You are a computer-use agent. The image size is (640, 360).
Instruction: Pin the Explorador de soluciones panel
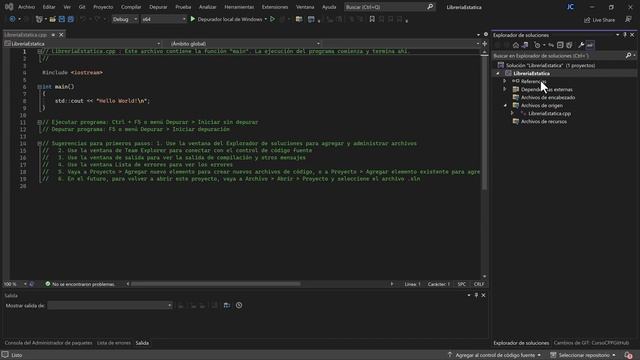[624, 35]
